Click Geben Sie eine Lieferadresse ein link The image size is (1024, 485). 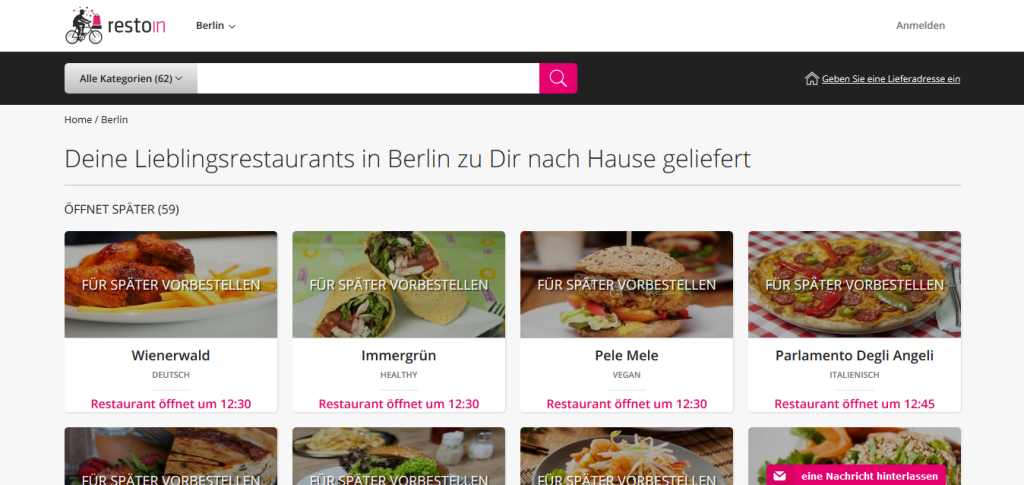[x=891, y=79]
